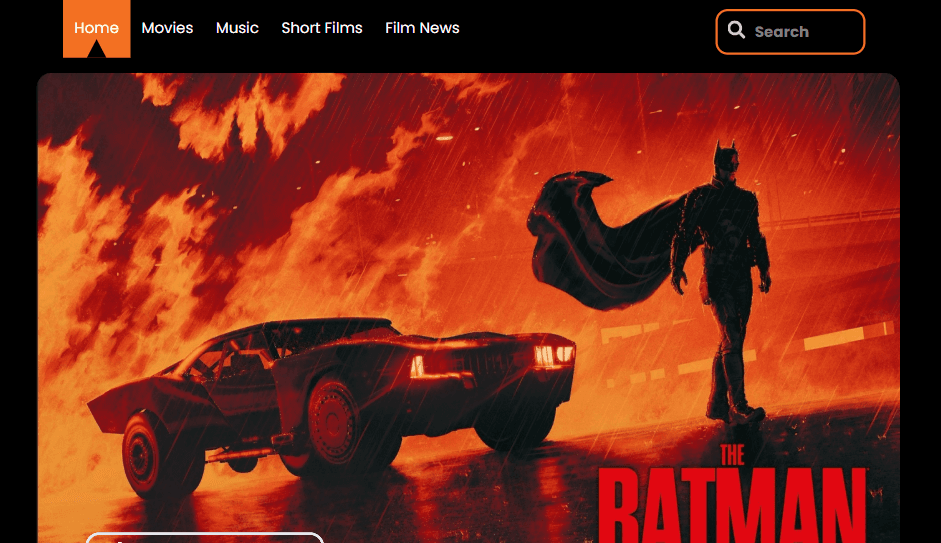
Task: Open The Batman featured banner image
Action: click(468, 308)
